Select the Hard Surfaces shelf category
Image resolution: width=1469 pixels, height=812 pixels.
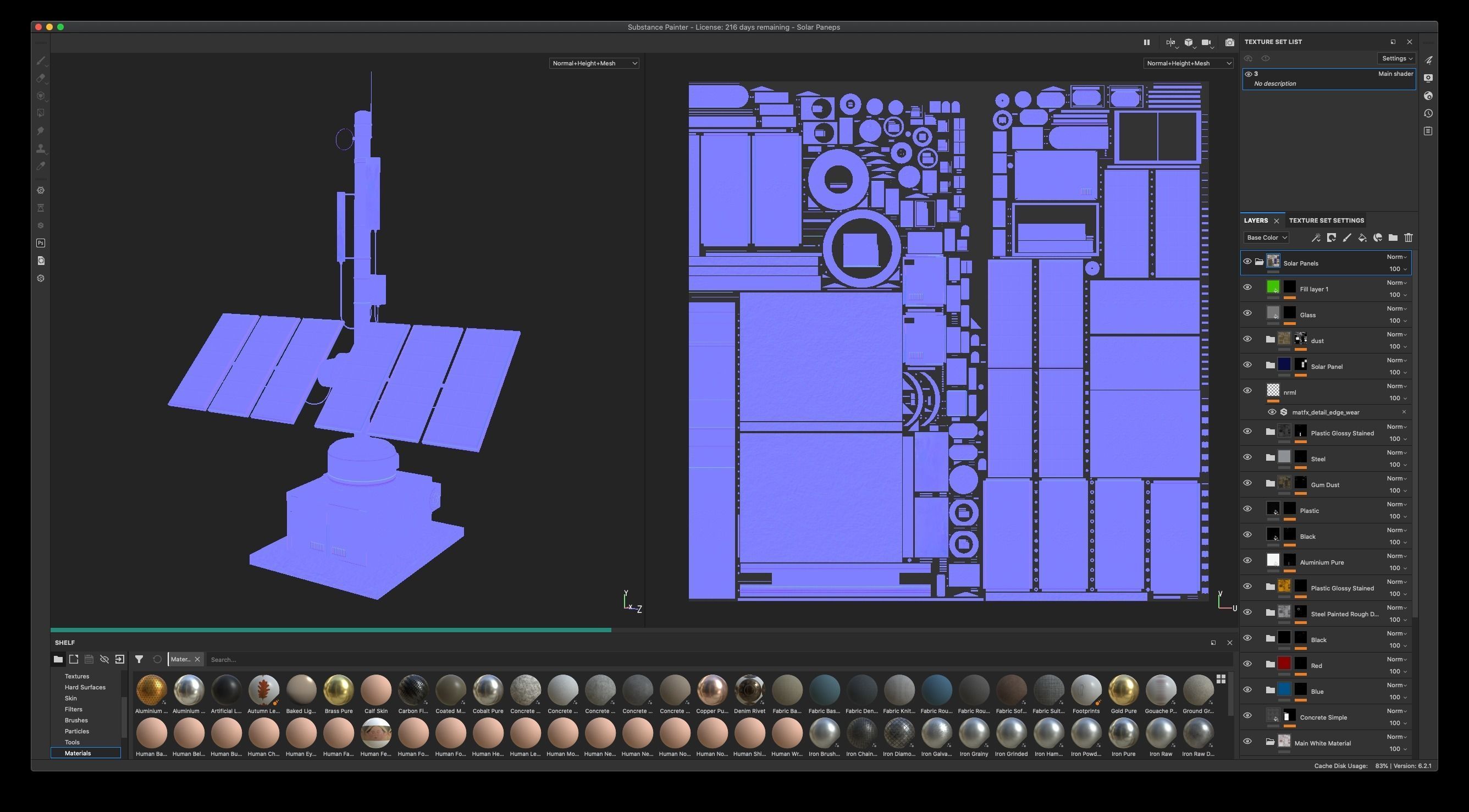tap(85, 687)
